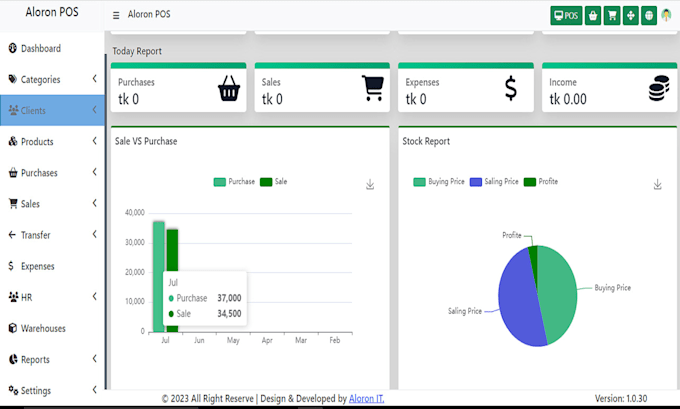The height and width of the screenshot is (409, 680).
Task: Open the Purchases sidebar item
Action: coord(52,173)
